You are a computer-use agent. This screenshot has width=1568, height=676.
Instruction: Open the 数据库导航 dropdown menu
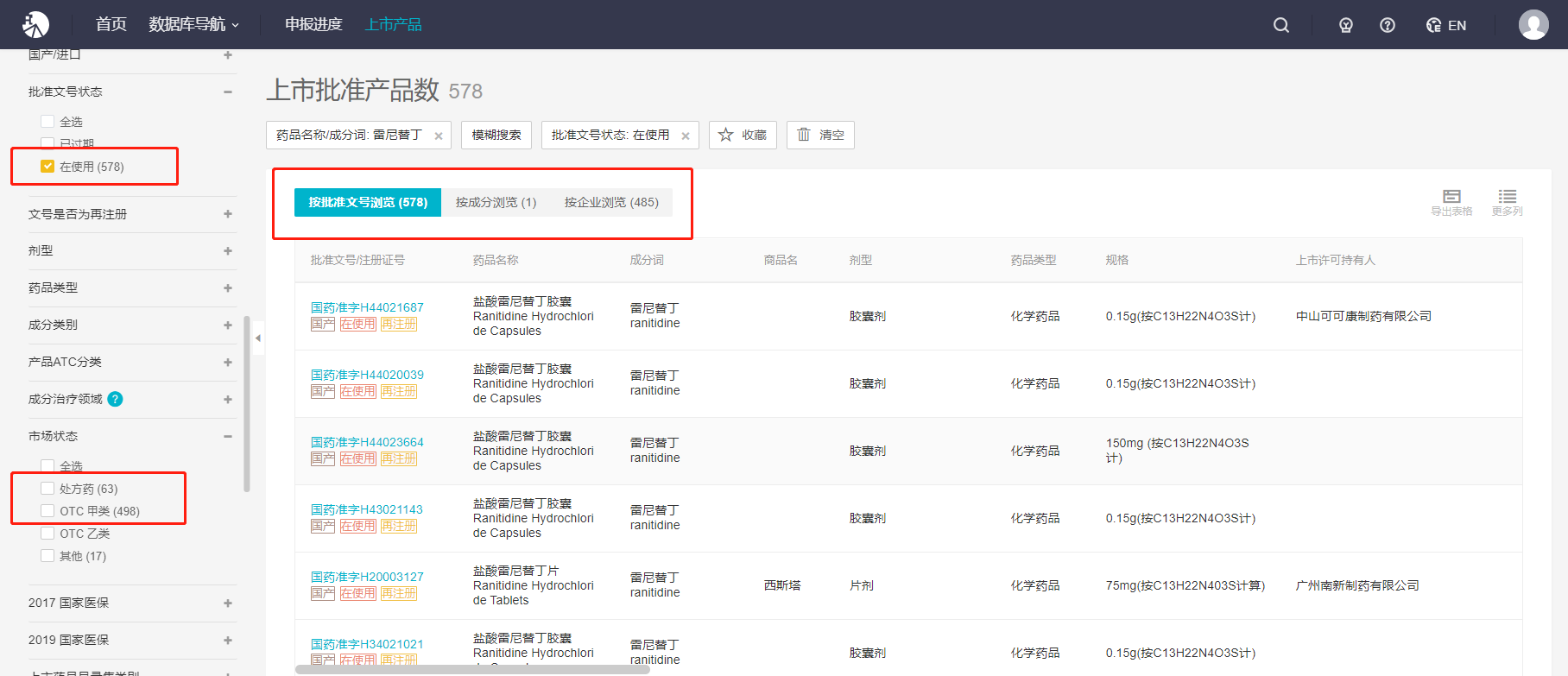pyautogui.click(x=193, y=24)
